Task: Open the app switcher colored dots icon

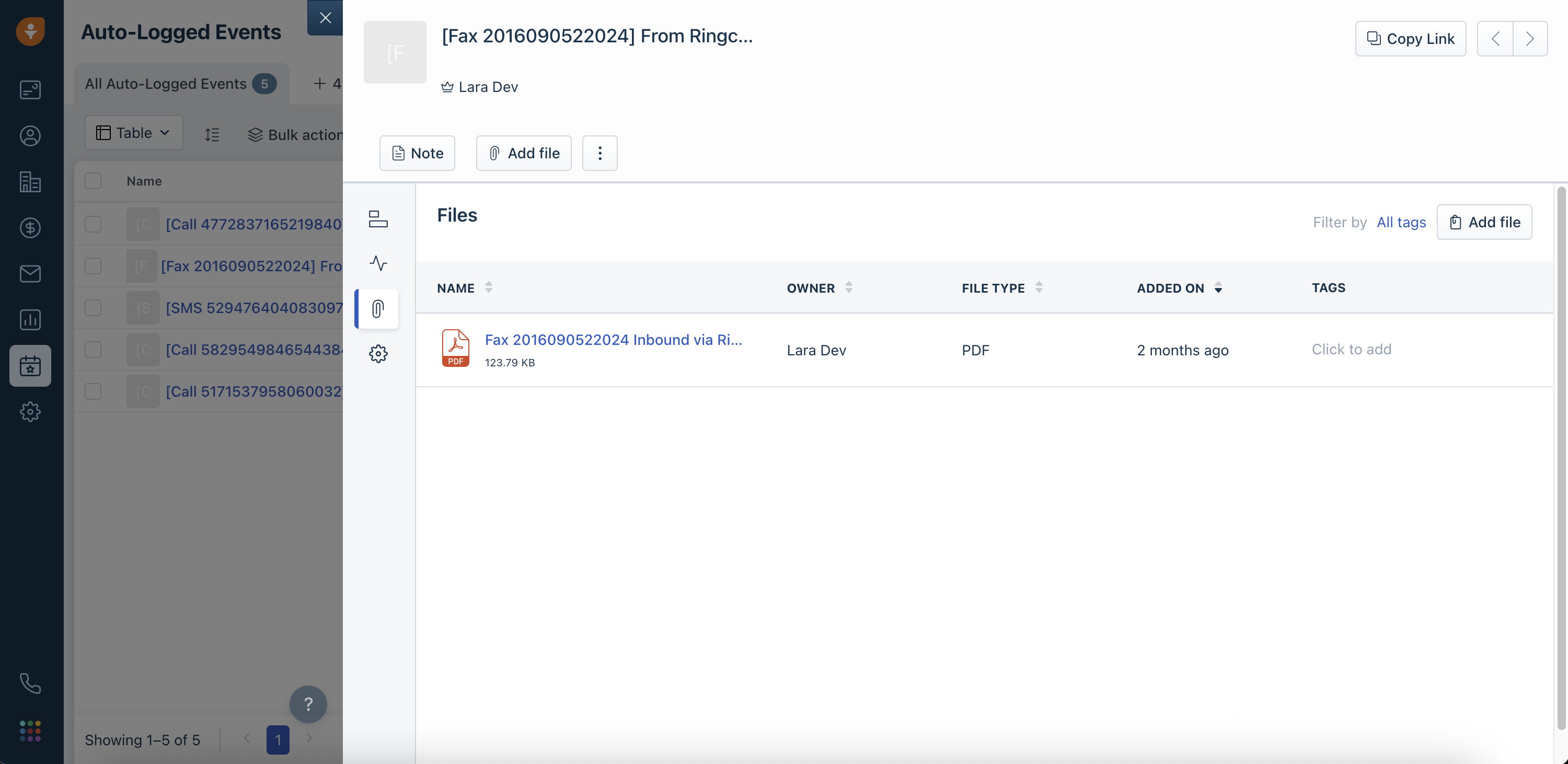Action: 30,731
